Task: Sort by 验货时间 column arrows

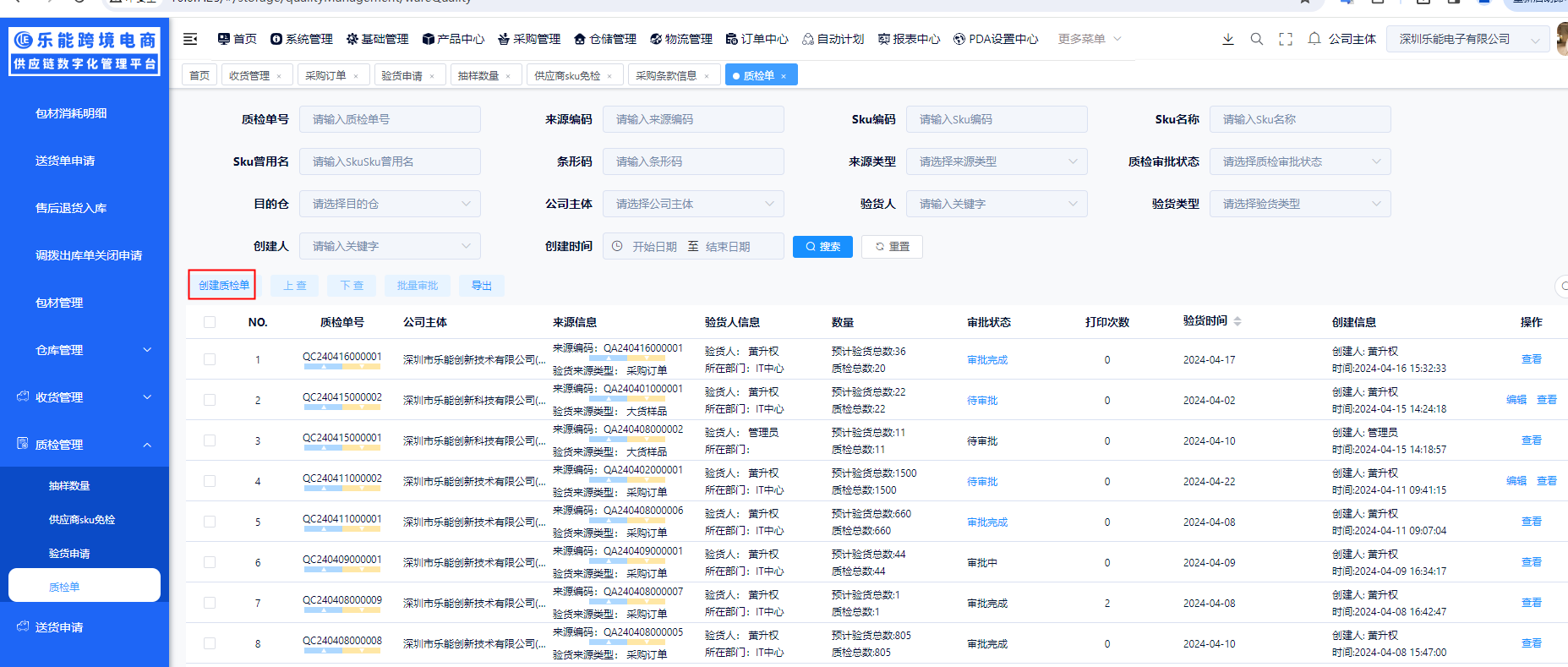Action: 1237,321
